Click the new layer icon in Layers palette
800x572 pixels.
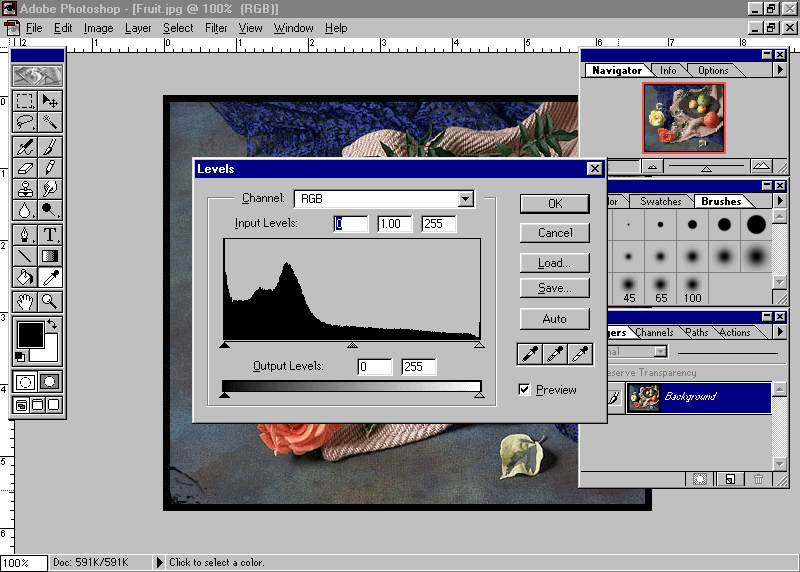pos(730,479)
